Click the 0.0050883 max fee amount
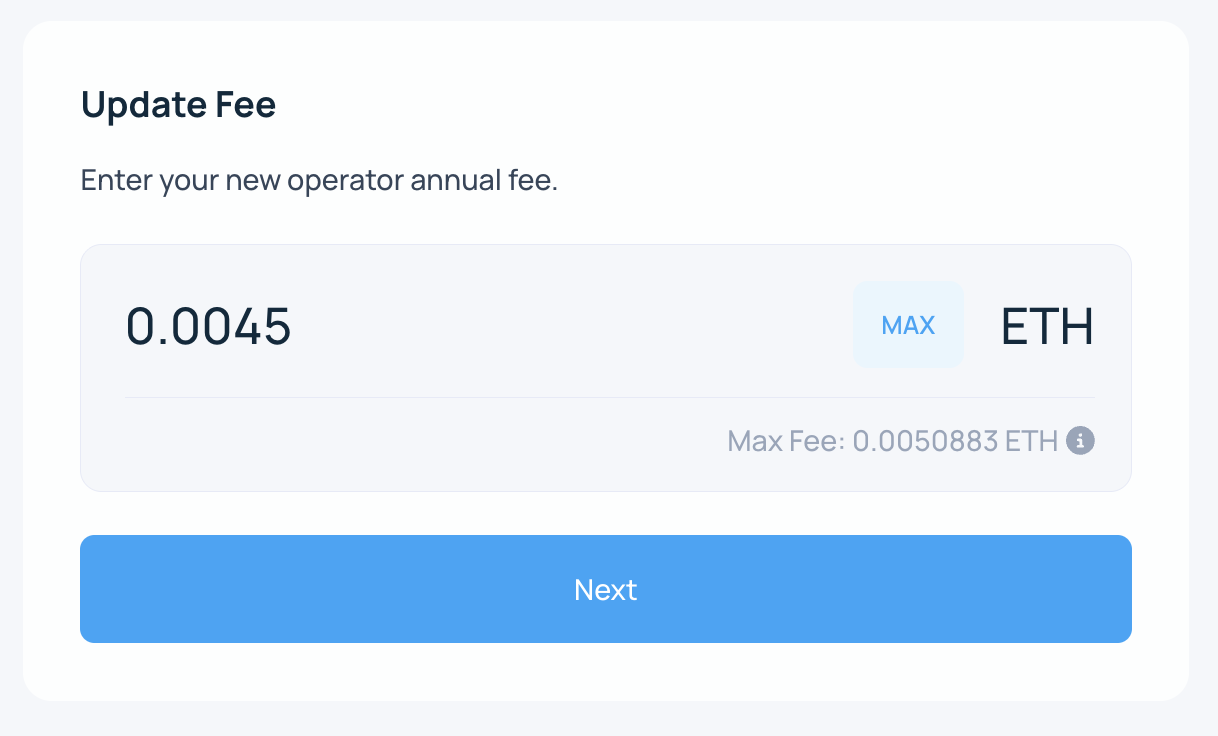The image size is (1218, 736). (925, 441)
